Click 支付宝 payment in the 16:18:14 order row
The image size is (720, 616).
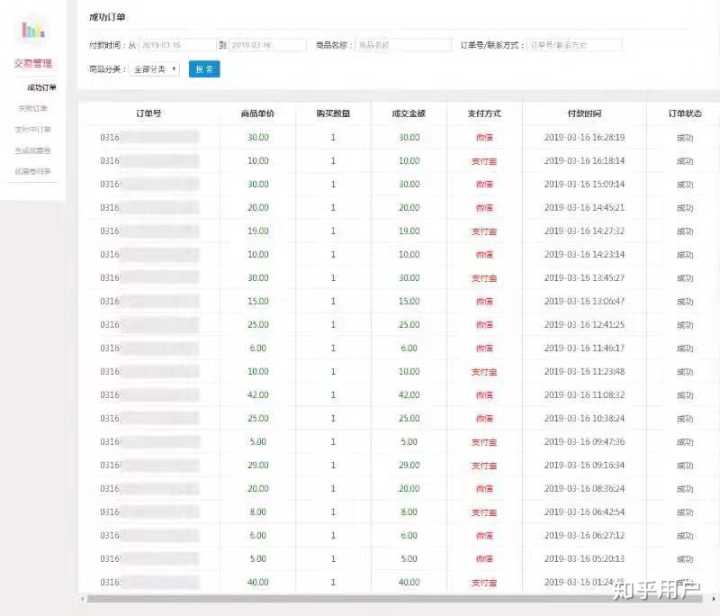[x=484, y=161]
